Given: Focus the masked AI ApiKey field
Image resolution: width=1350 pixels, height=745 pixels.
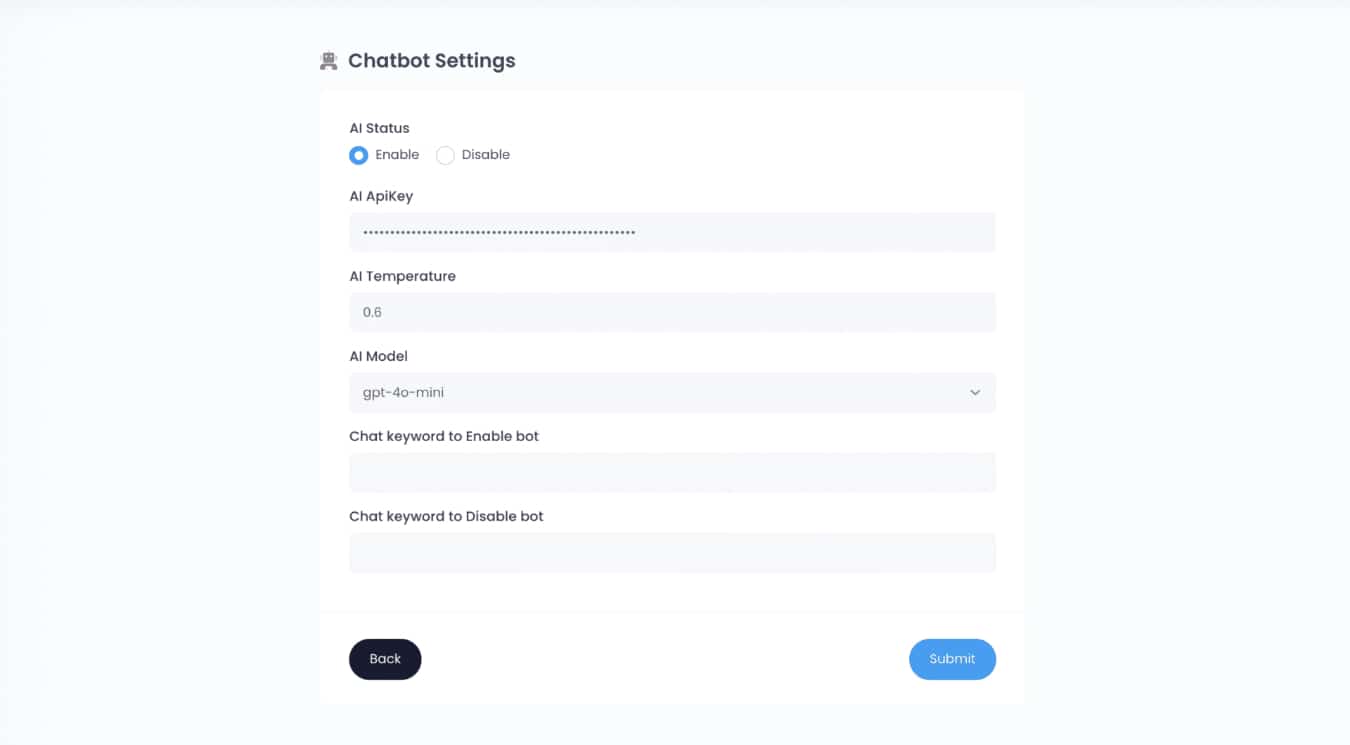Looking at the screenshot, I should 672,232.
